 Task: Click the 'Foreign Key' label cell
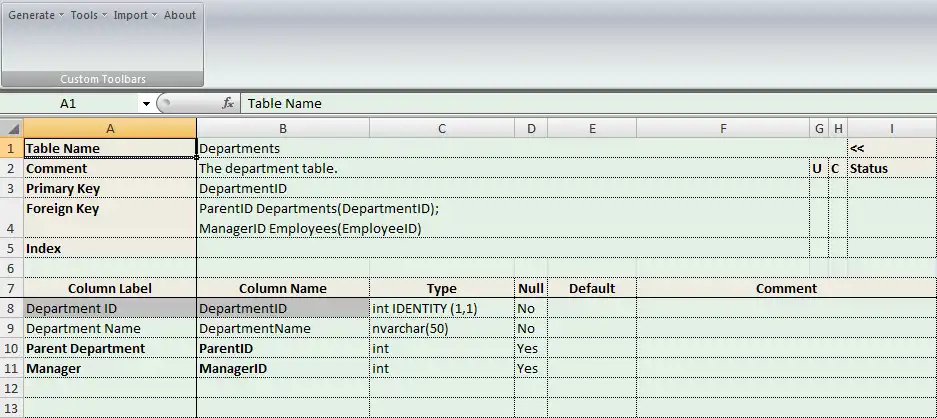(x=110, y=218)
